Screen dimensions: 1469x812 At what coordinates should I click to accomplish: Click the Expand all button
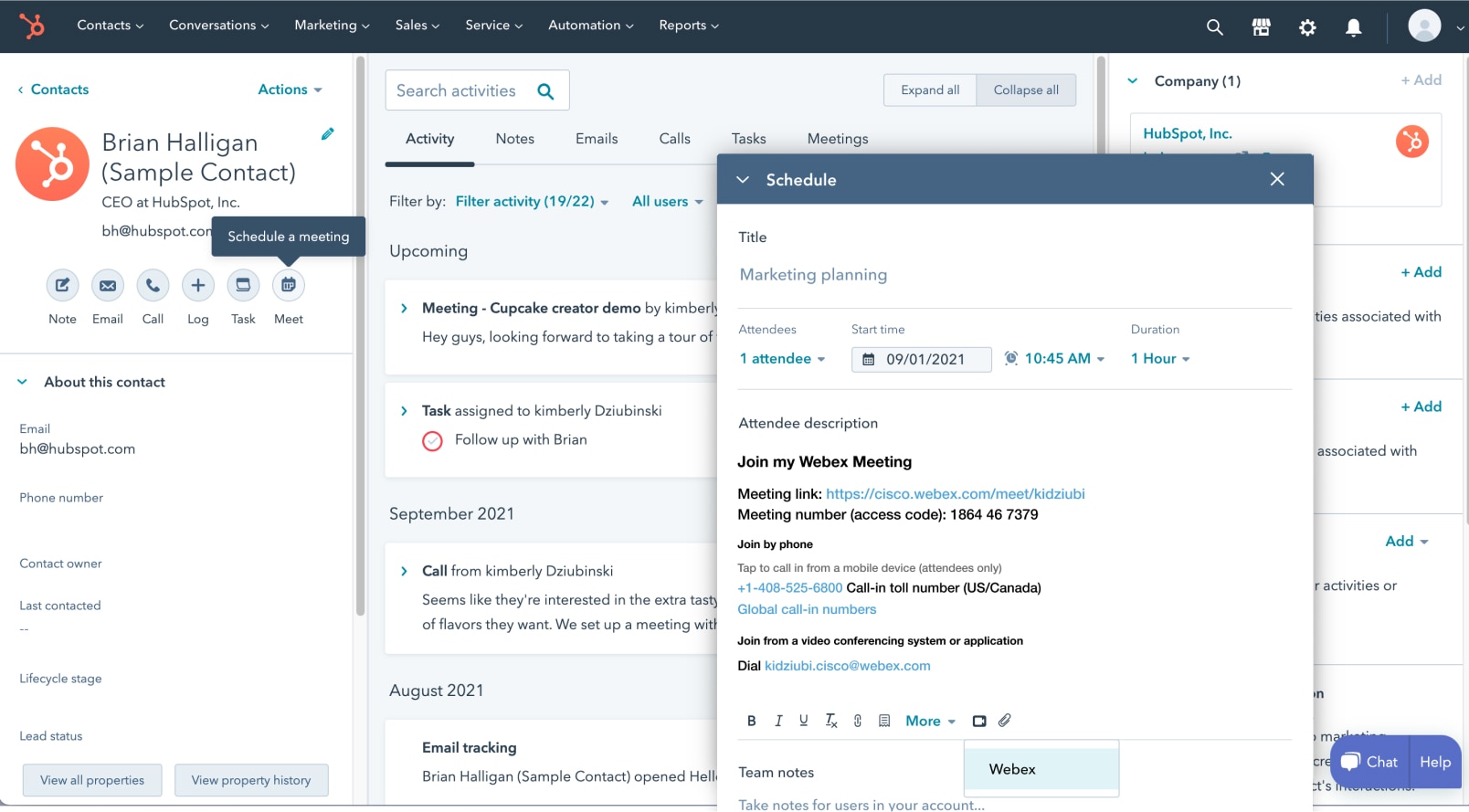click(930, 90)
